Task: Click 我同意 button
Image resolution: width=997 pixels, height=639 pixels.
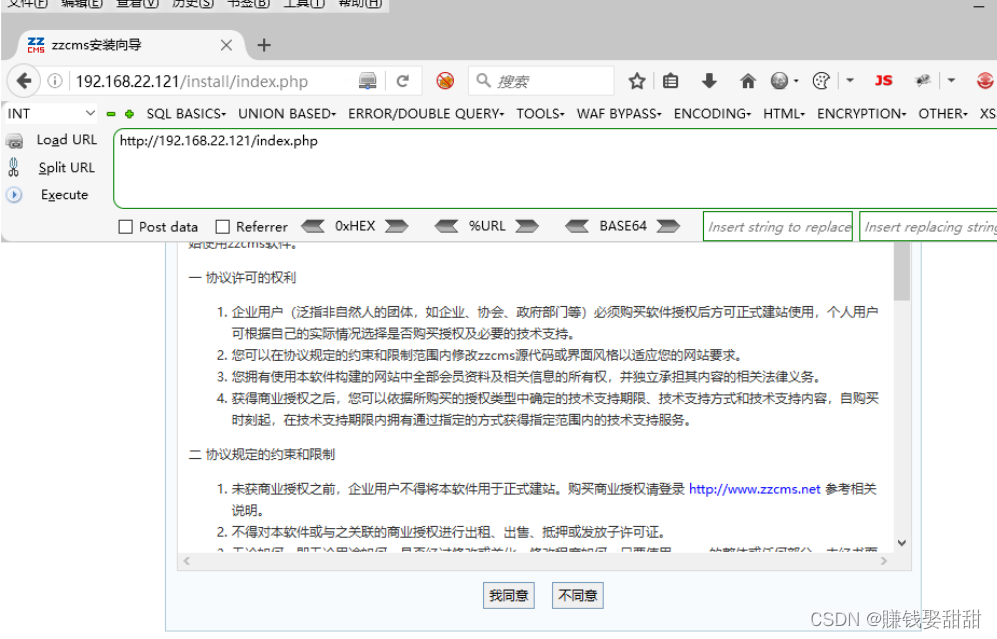Action: coord(509,596)
